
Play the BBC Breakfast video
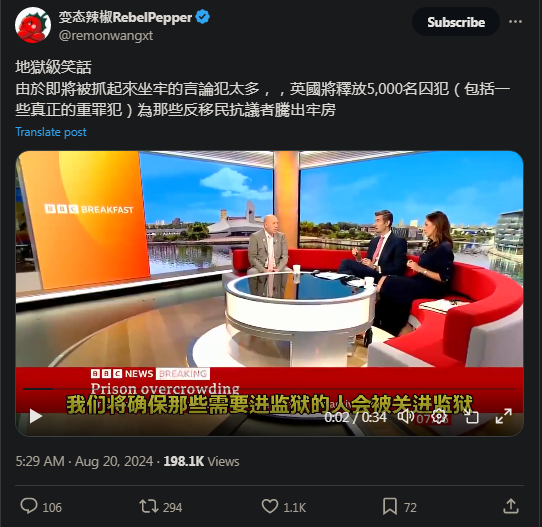pyautogui.click(x=35, y=416)
